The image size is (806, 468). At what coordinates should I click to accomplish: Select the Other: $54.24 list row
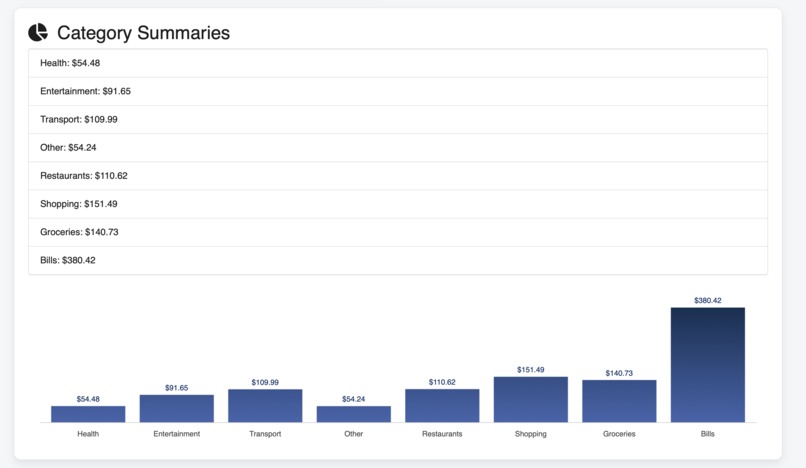point(398,148)
